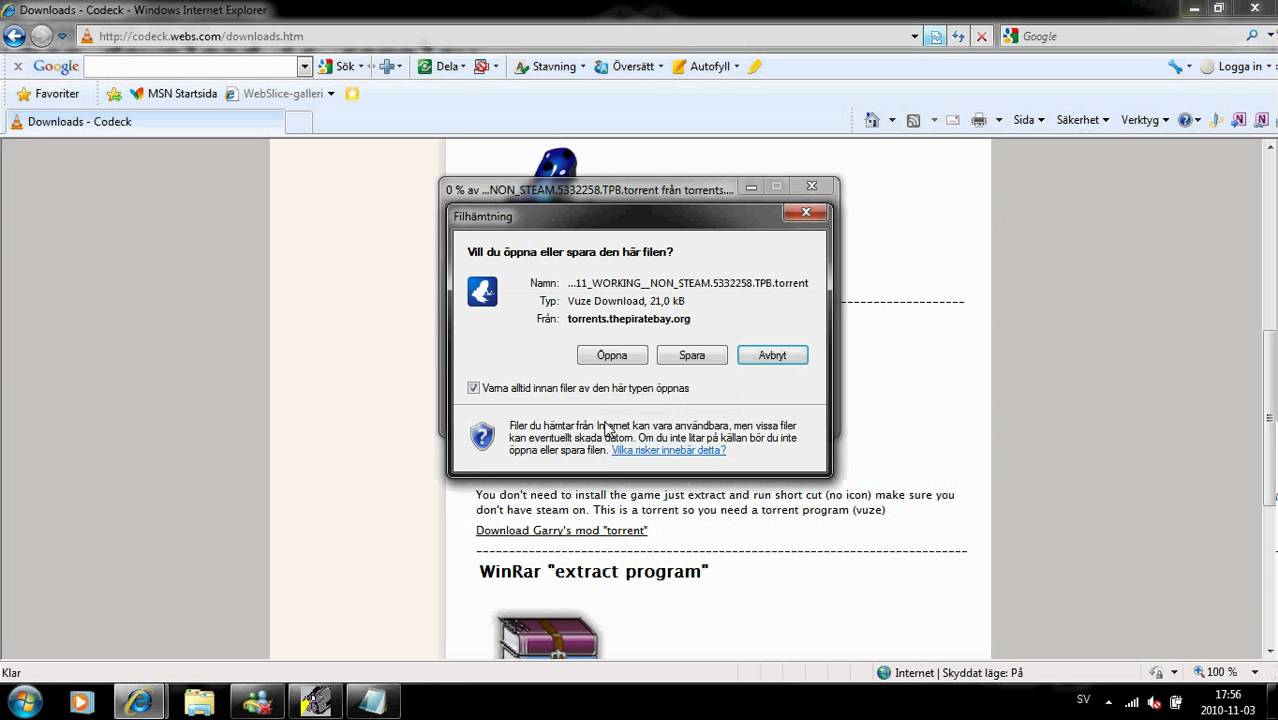The image size is (1278, 720).
Task: Open the Windows Explorer folder taskbar icon
Action: 198,701
